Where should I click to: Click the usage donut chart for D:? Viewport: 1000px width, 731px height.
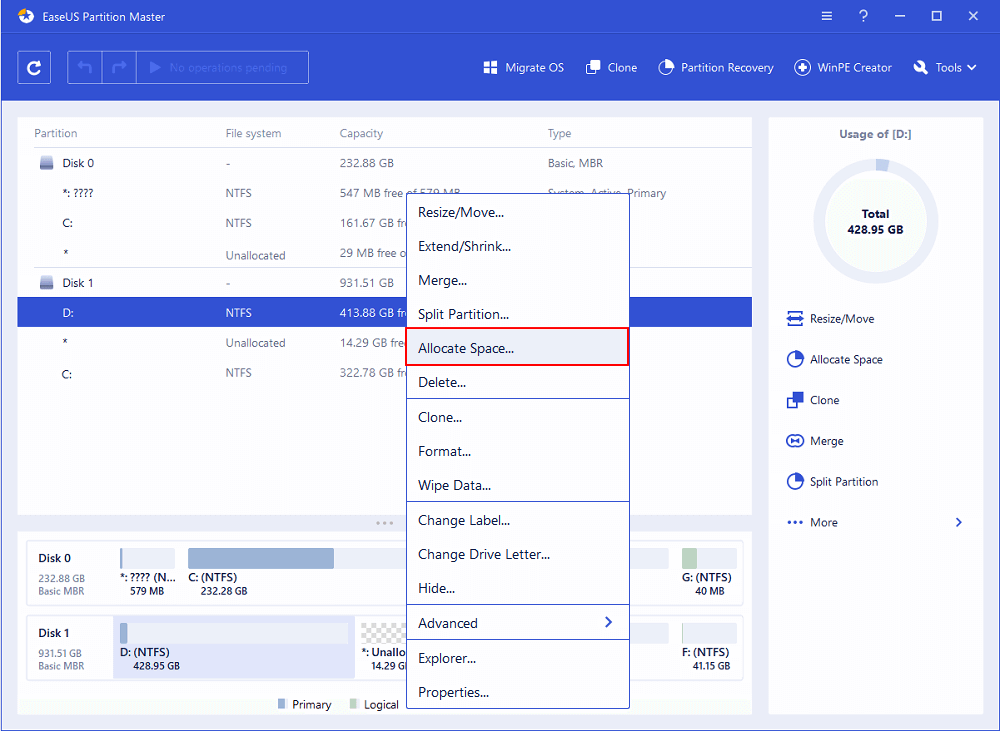click(x=876, y=221)
